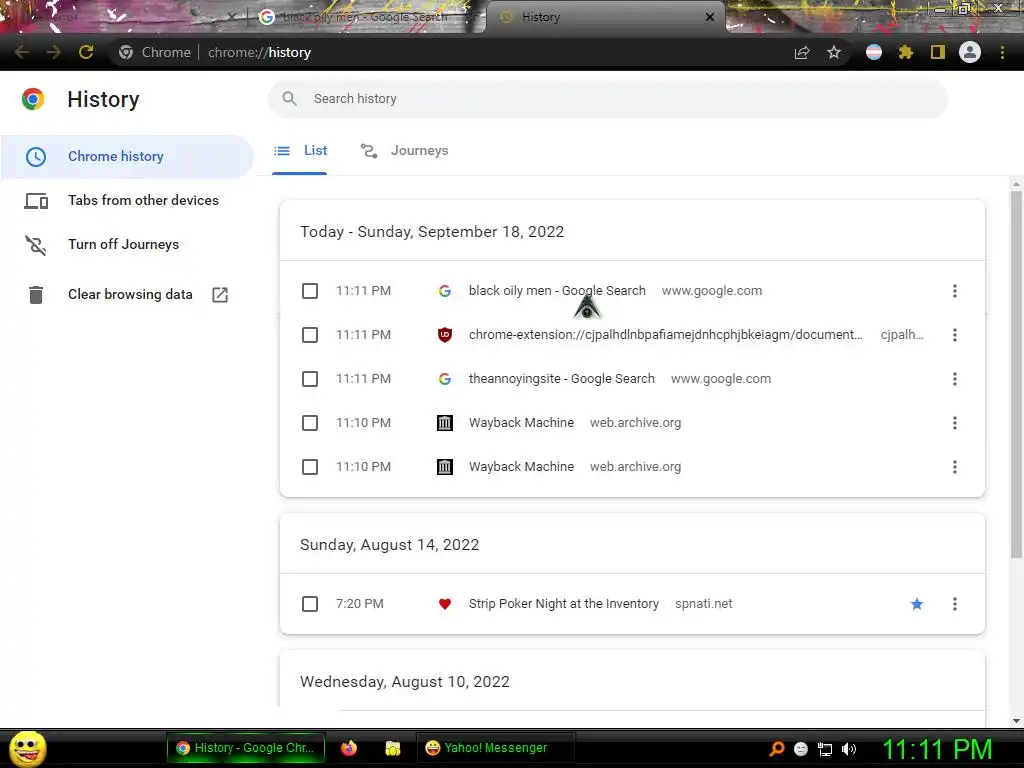Click the striped extension icon in toolbar
The image size is (1024, 768).
874,52
